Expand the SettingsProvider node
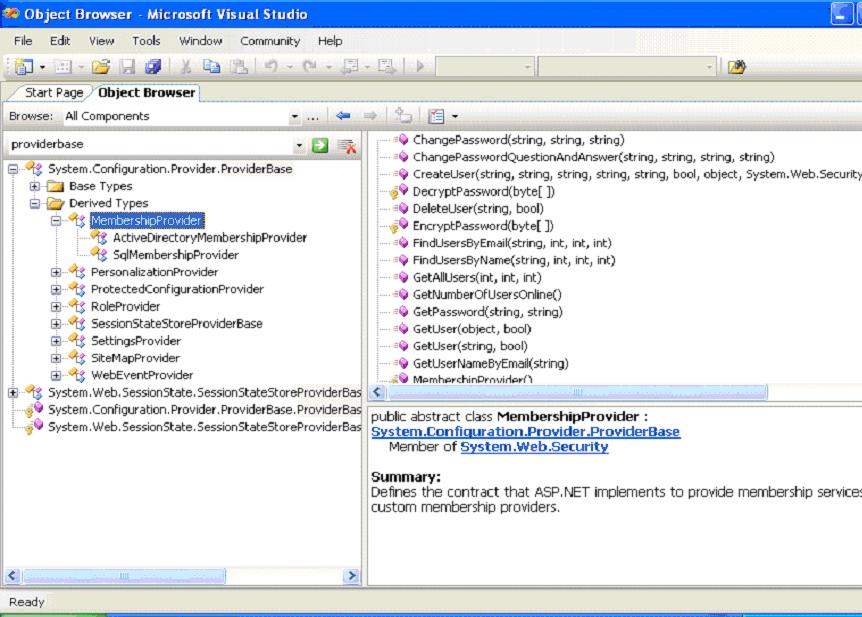Viewport: 862px width, 617px height. click(x=56, y=341)
